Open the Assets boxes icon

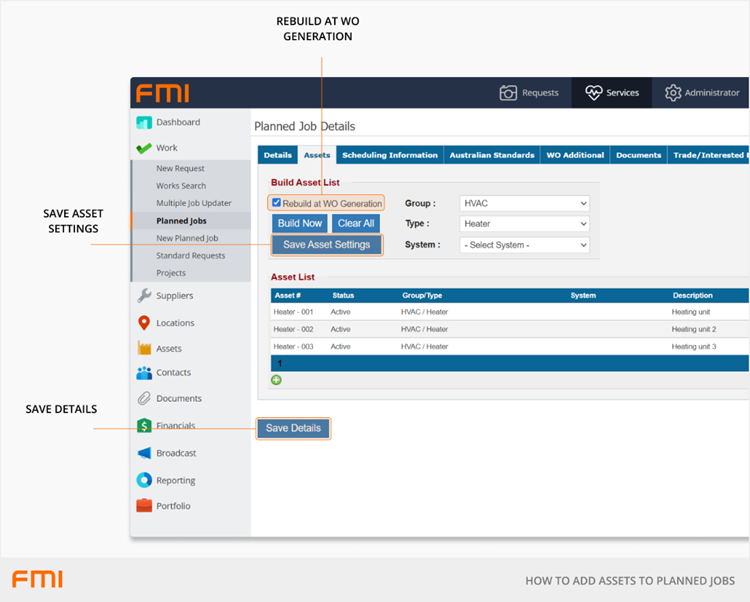(144, 349)
